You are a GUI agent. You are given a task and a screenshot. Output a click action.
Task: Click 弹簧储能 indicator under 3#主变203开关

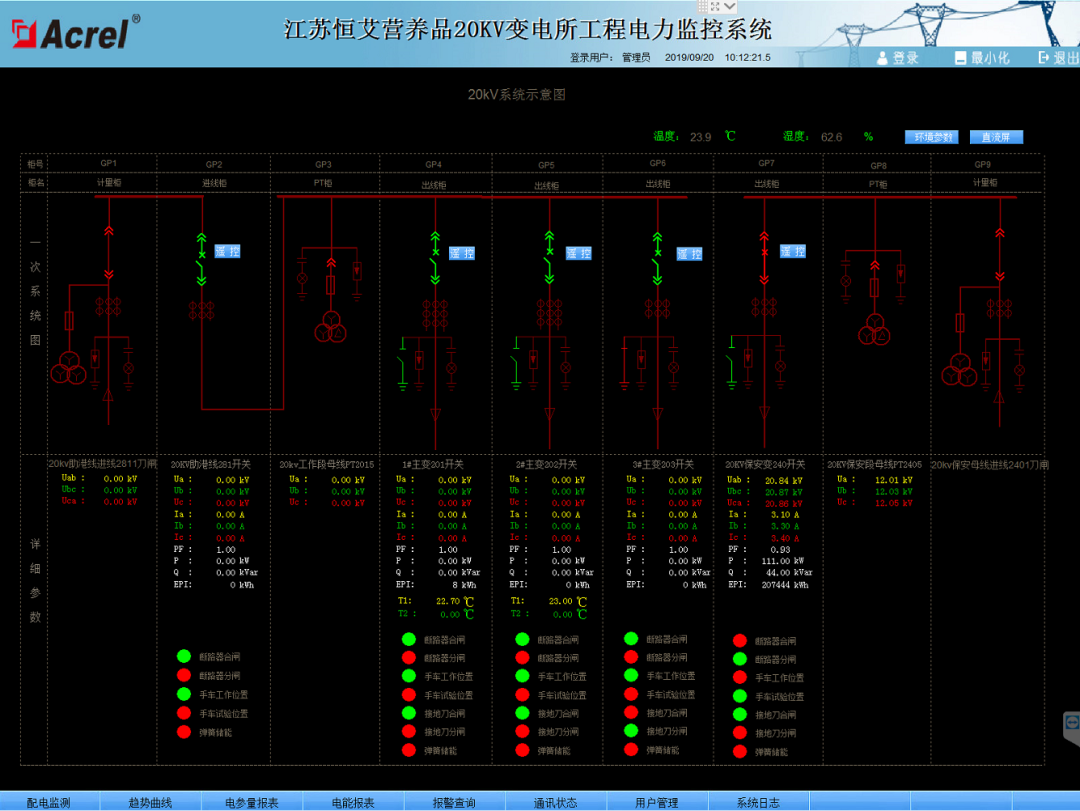pyautogui.click(x=630, y=750)
